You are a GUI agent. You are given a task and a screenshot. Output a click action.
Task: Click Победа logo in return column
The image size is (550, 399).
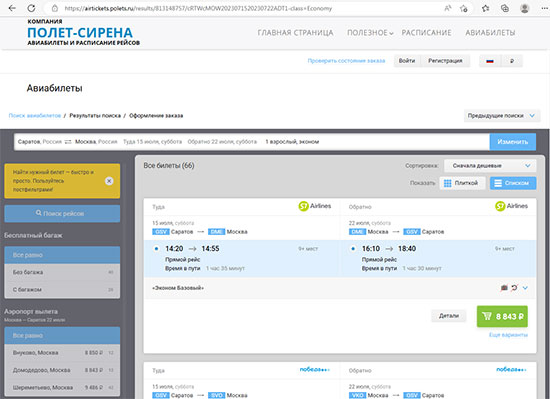click(511, 370)
